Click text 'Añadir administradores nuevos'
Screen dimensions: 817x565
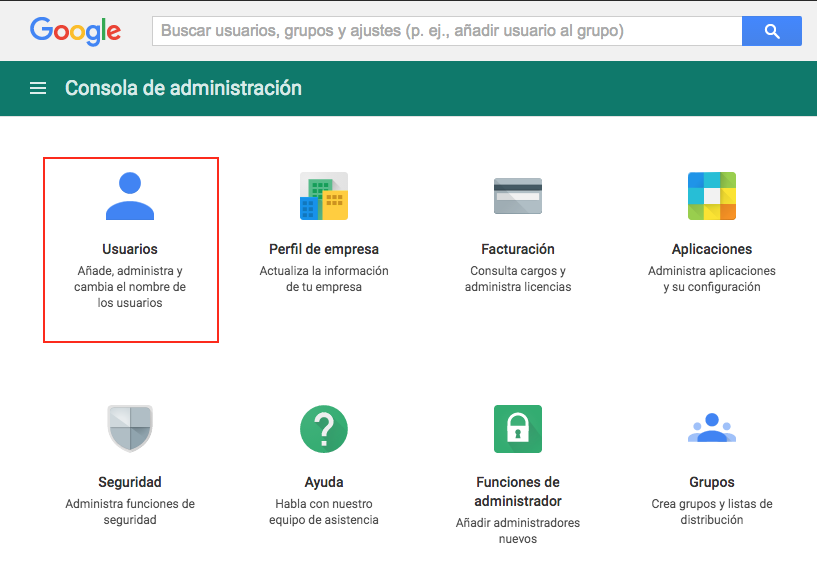click(518, 531)
